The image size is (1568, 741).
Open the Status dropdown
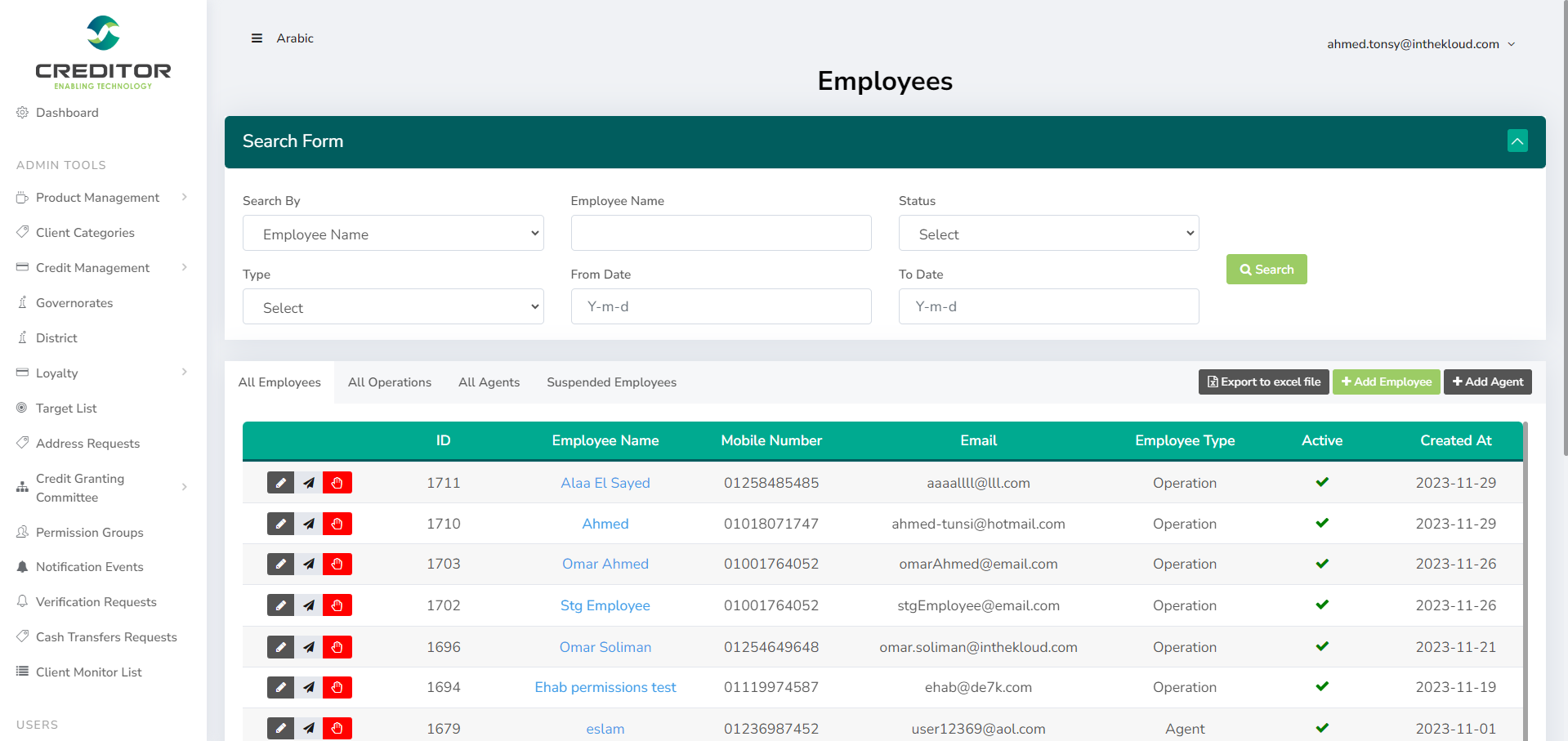[1048, 234]
